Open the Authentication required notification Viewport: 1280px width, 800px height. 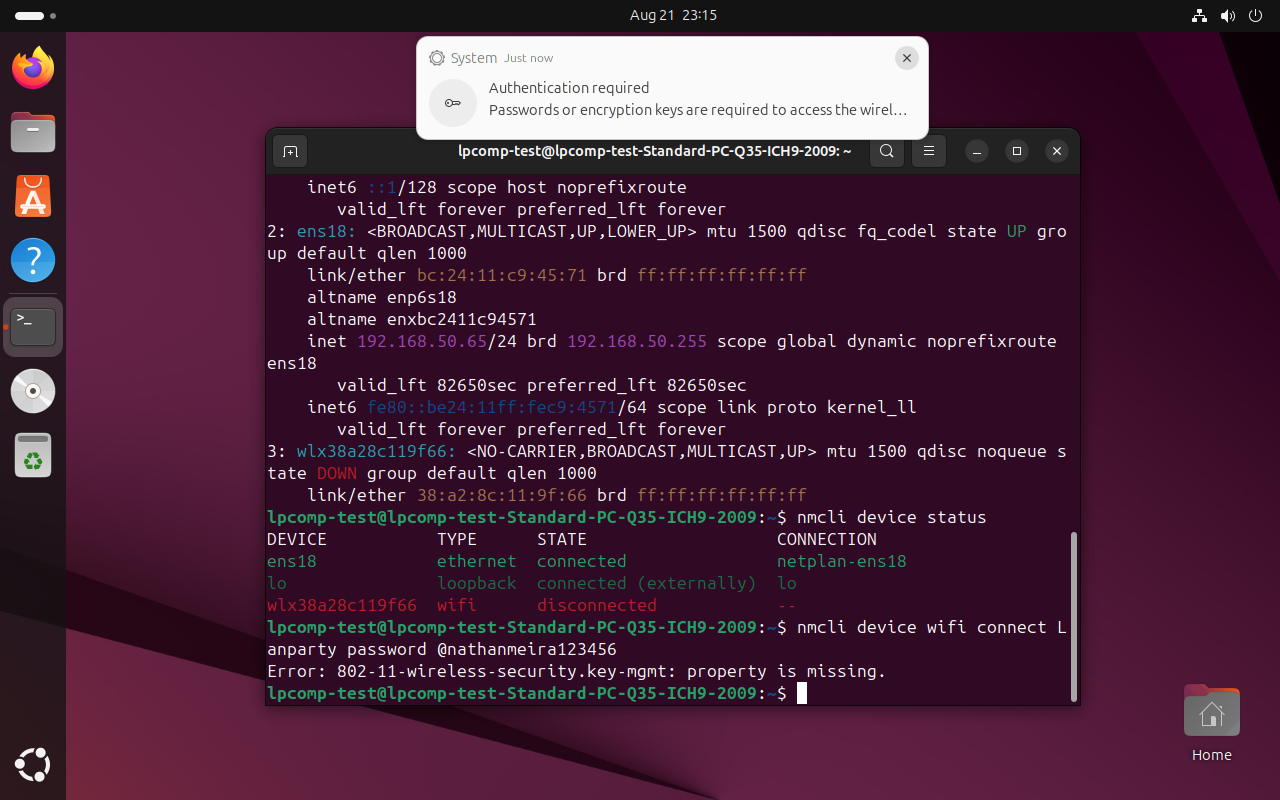[x=672, y=88]
